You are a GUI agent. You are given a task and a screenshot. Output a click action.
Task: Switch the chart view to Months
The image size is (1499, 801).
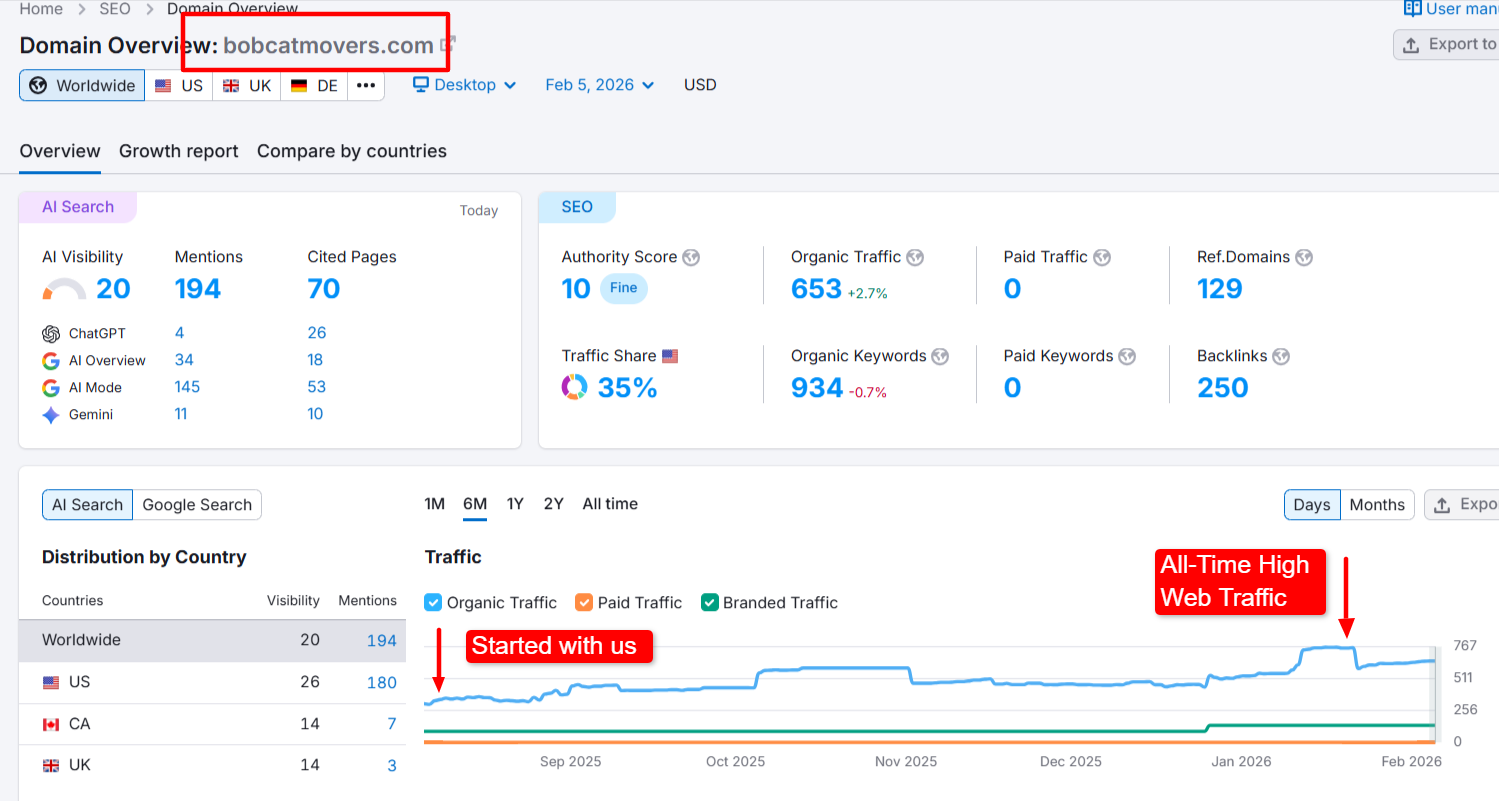click(1377, 504)
